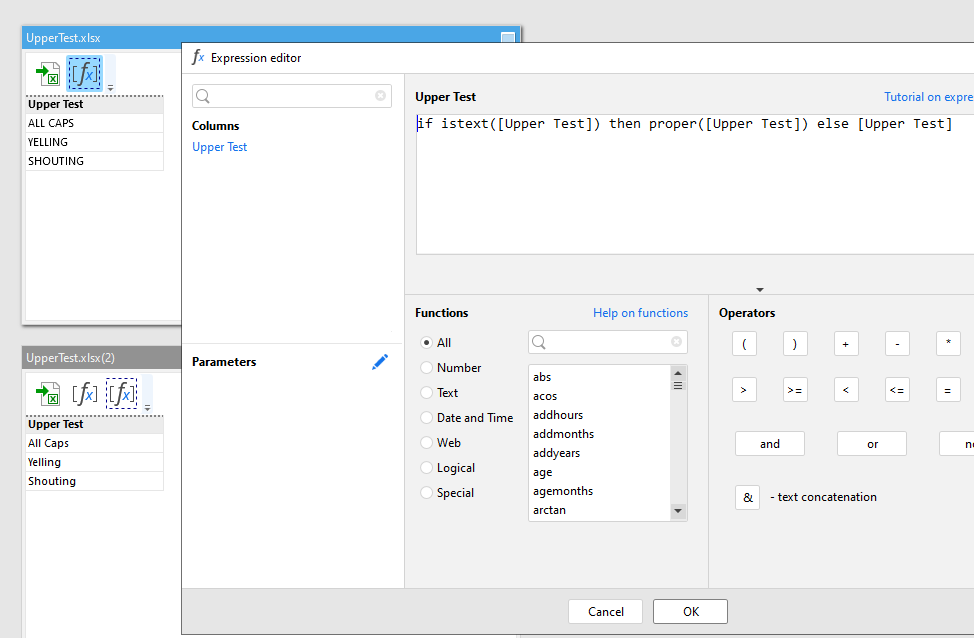Insert the greater than operator
The width and height of the screenshot is (974, 638).
[744, 390]
